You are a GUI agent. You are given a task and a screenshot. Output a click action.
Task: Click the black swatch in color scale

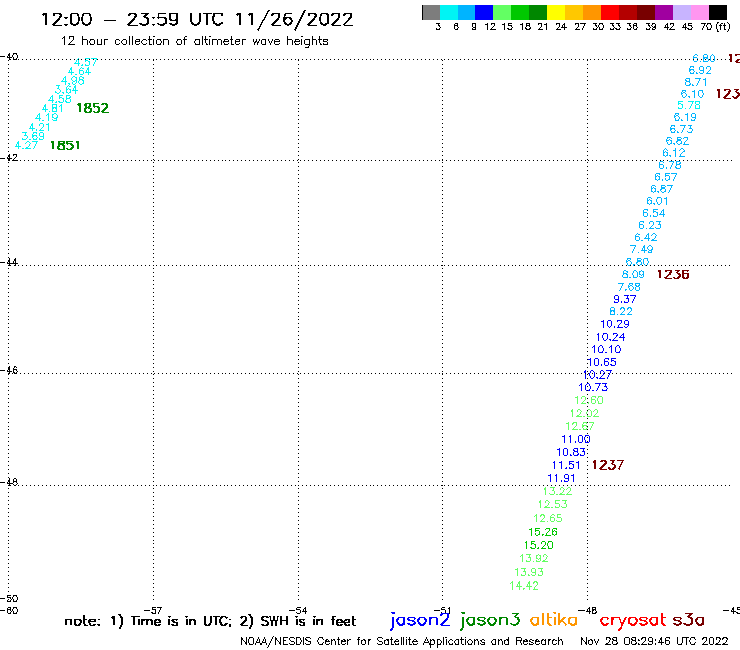[x=717, y=12]
